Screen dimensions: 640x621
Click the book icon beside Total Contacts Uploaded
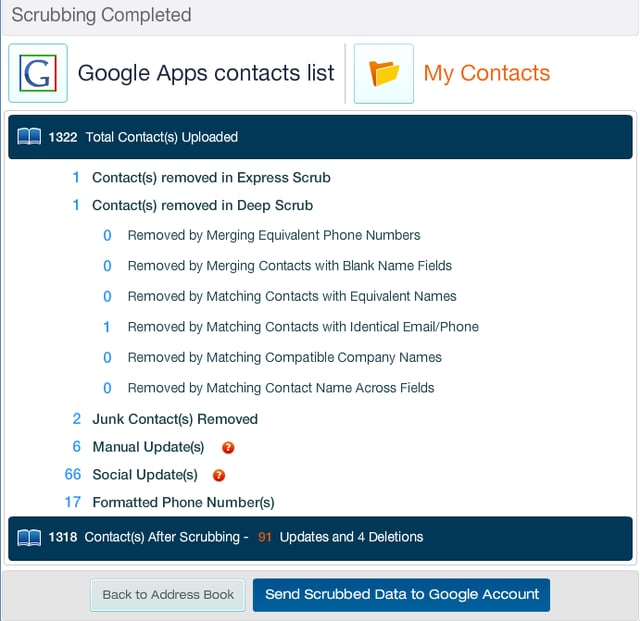pos(29,137)
